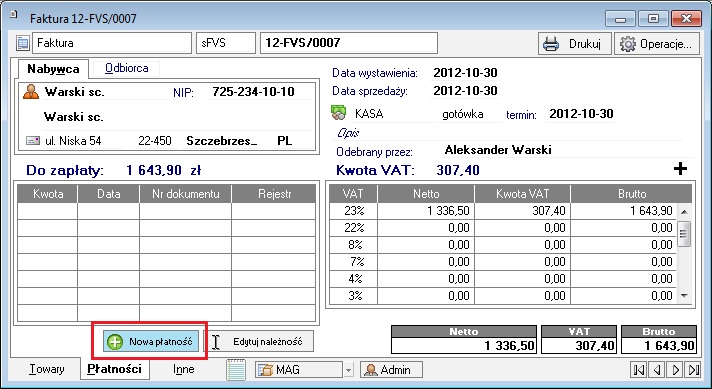712x389 pixels.
Task: Open the Inne tab
Action: 183,369
